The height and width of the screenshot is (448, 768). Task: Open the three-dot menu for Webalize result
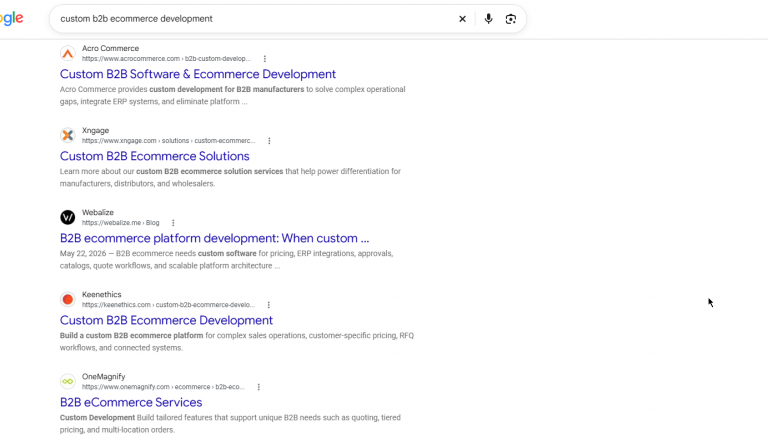[x=173, y=223]
